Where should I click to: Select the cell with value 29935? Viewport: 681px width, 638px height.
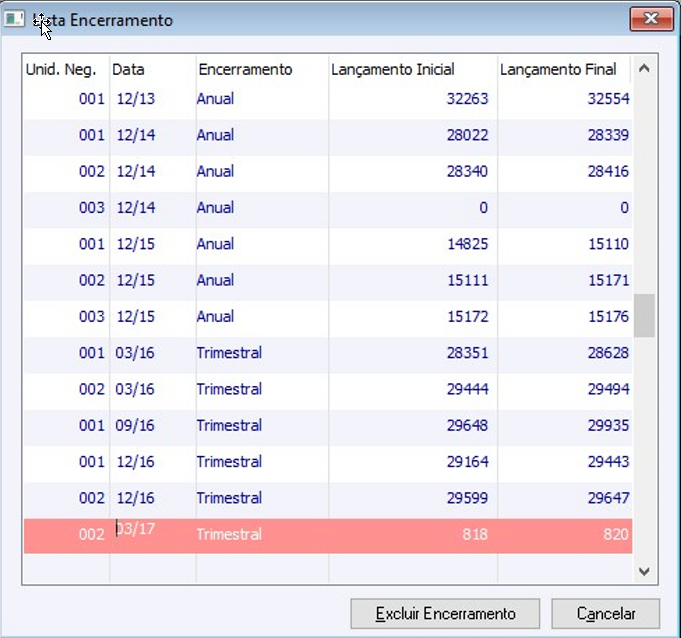point(608,425)
